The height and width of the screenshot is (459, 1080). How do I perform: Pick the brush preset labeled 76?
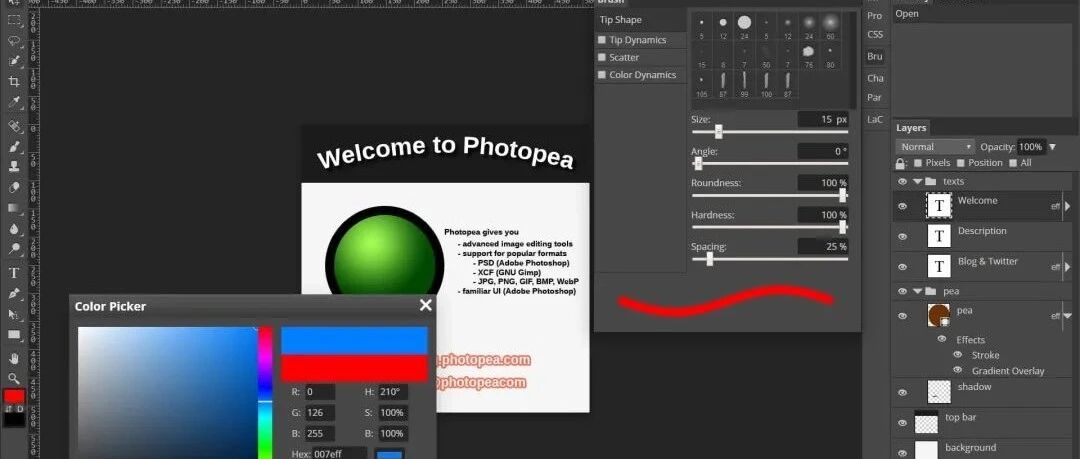(809, 55)
